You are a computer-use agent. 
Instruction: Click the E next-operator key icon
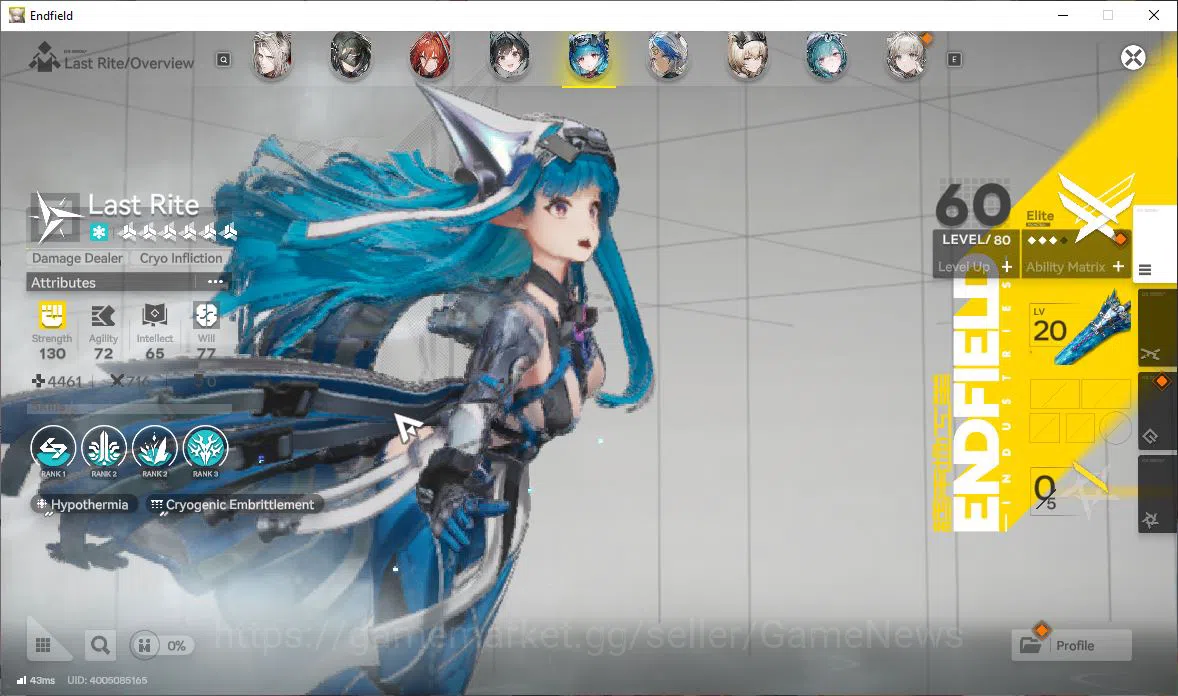tap(954, 59)
